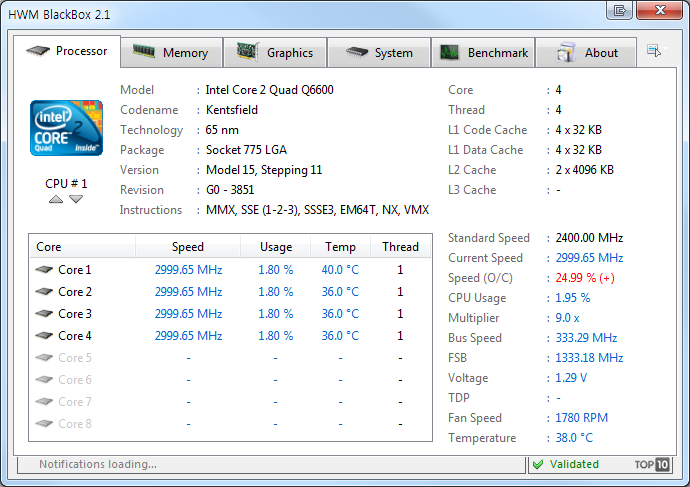Click the G0 - 3851 revision value

tap(230, 190)
